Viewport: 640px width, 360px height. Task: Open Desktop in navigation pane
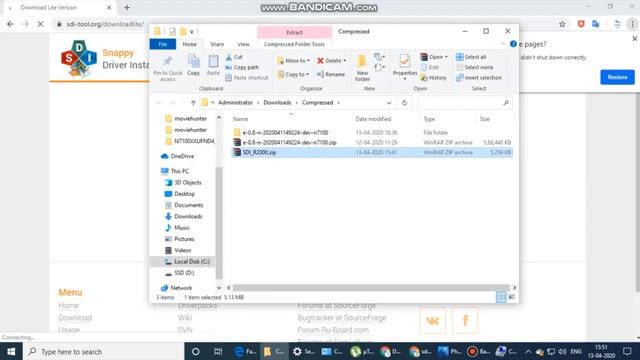184,194
